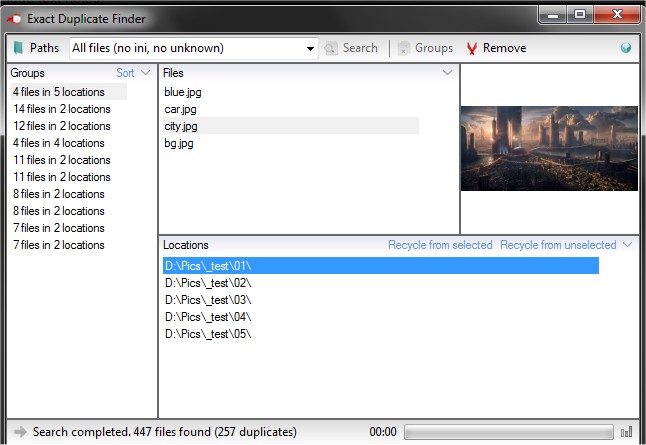Click the Remove toolbar label
The width and height of the screenshot is (646, 445).
tap(504, 48)
